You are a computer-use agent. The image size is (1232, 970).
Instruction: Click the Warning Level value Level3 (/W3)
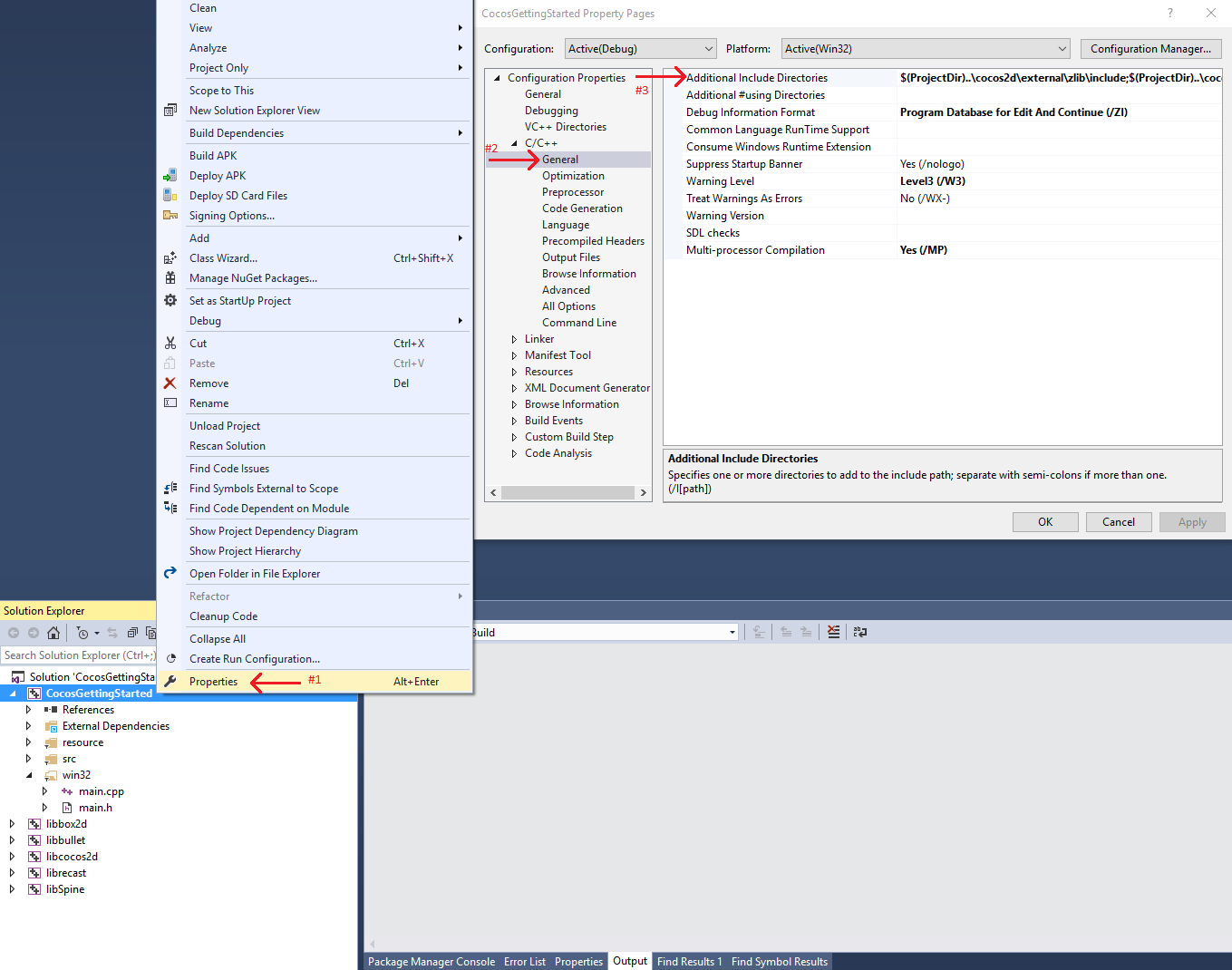[933, 181]
